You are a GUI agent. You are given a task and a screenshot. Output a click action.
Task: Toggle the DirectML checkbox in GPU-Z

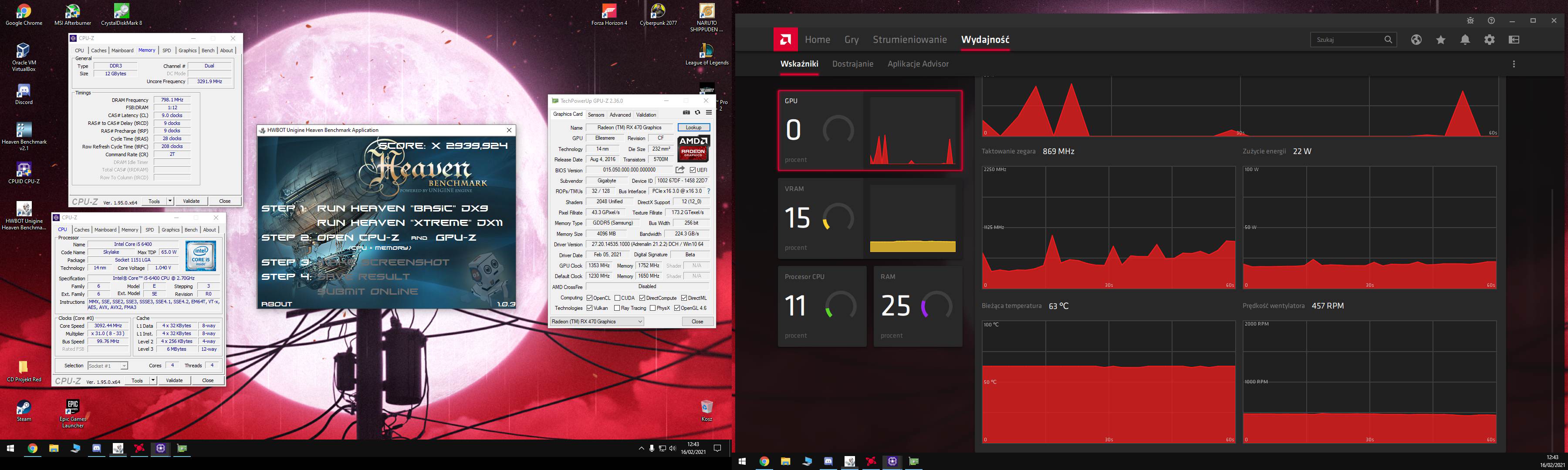(x=683, y=298)
